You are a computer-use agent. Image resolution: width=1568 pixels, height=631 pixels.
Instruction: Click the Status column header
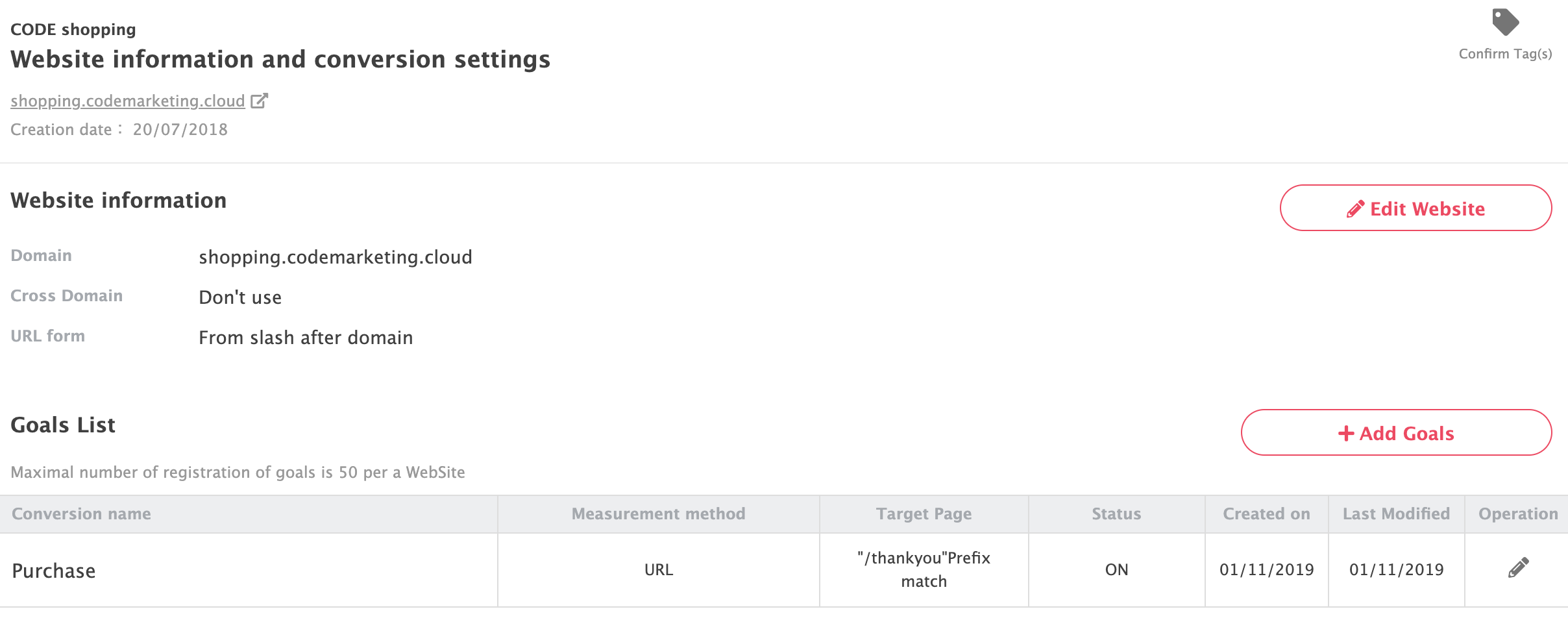click(1116, 514)
